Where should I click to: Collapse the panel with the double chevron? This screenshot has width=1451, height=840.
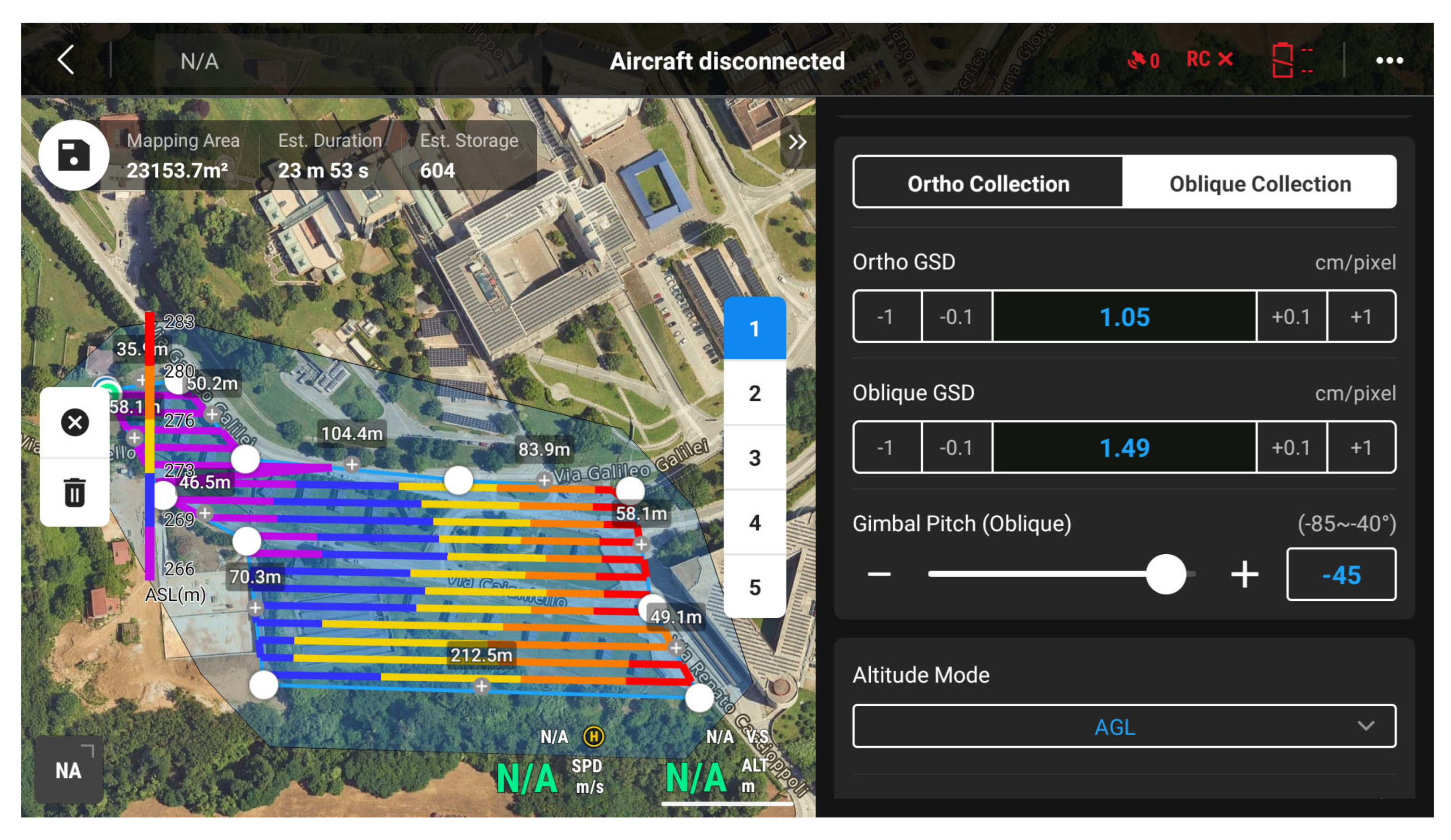(798, 142)
